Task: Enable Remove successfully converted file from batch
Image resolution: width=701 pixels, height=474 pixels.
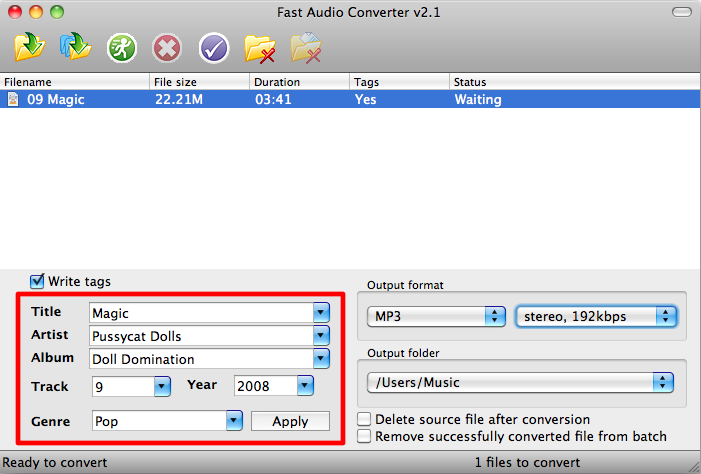Action: click(364, 436)
